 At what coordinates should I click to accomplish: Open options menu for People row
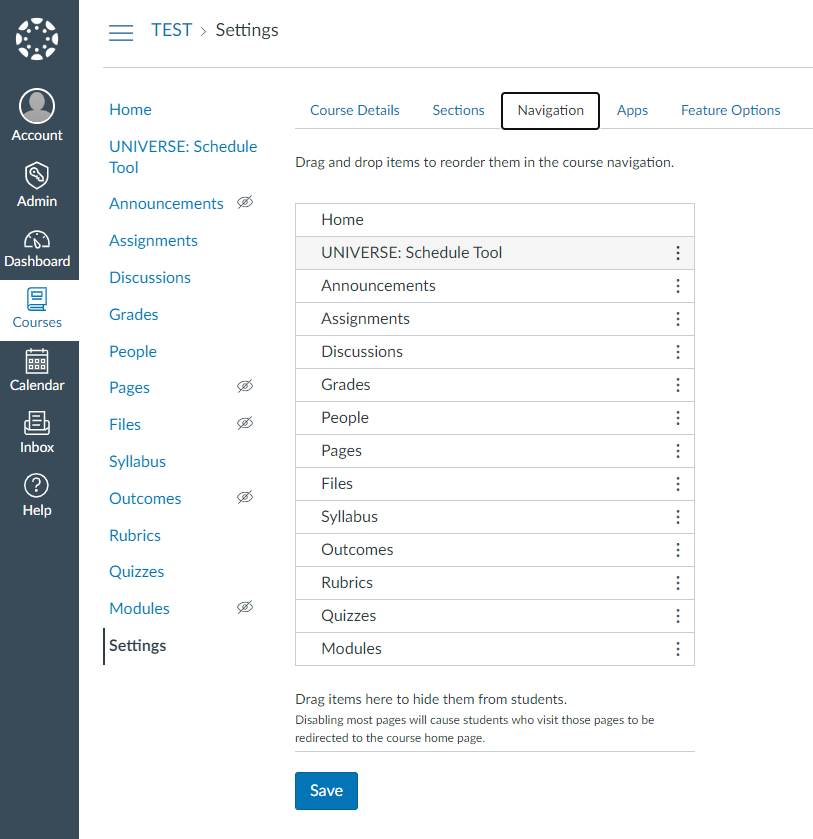click(678, 418)
